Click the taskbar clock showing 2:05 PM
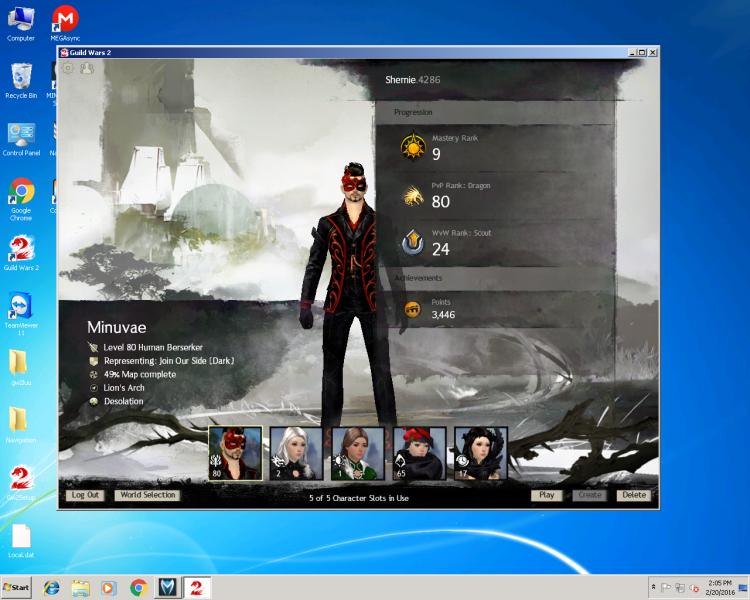Viewport: 750px width, 600px height. click(720, 588)
